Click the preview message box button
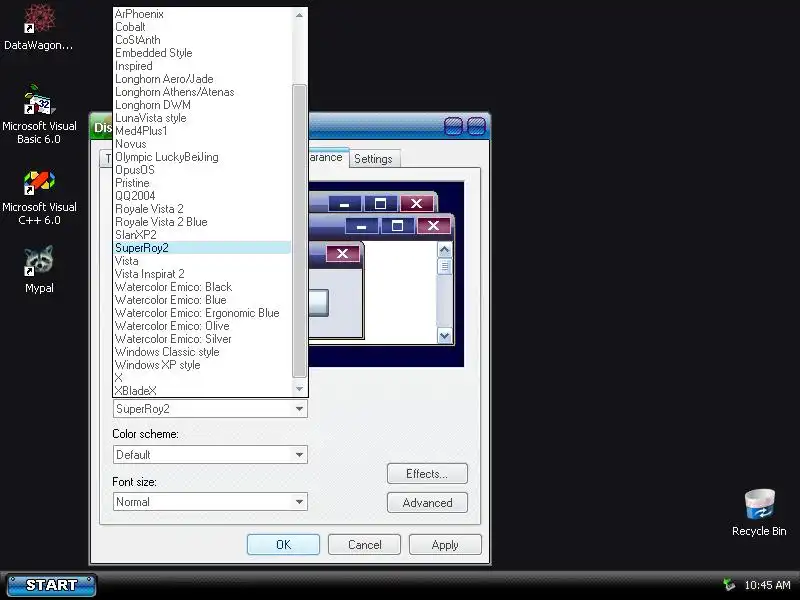 (x=318, y=303)
